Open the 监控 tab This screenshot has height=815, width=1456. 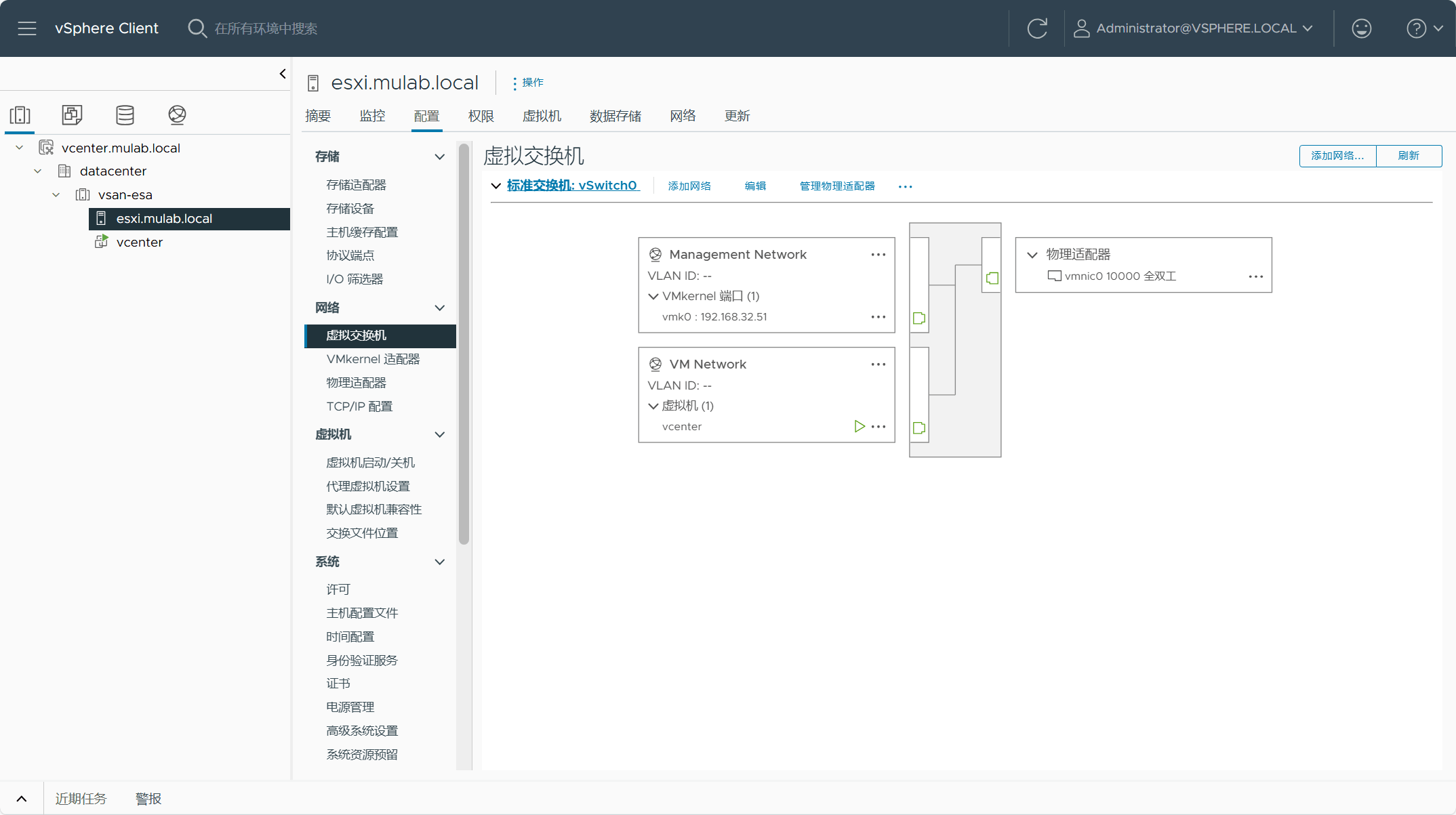click(372, 116)
